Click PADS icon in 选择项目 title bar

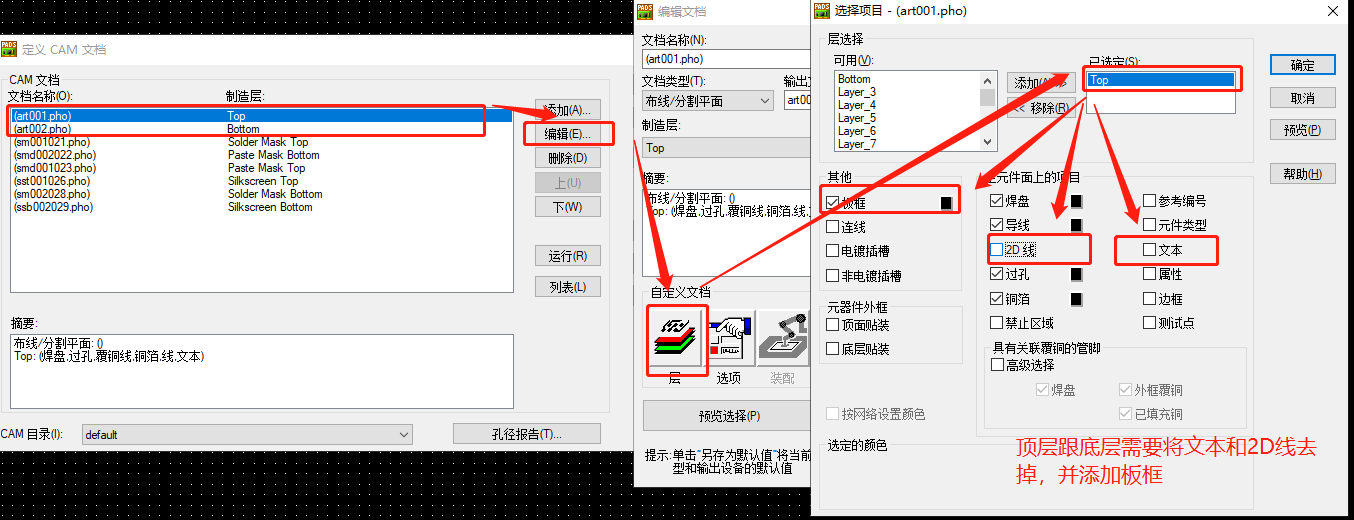823,11
